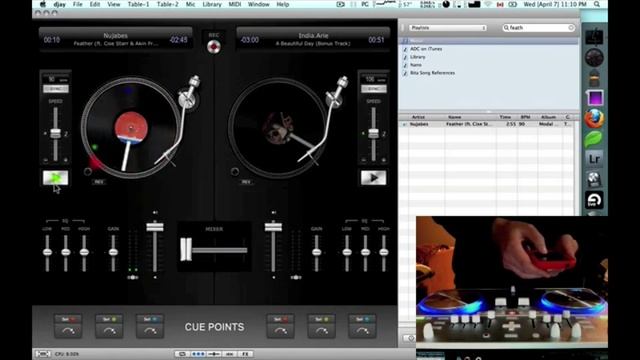This screenshot has height=360, width=640.
Task: Jump to deck 1 red cue point
Action: click(68, 331)
